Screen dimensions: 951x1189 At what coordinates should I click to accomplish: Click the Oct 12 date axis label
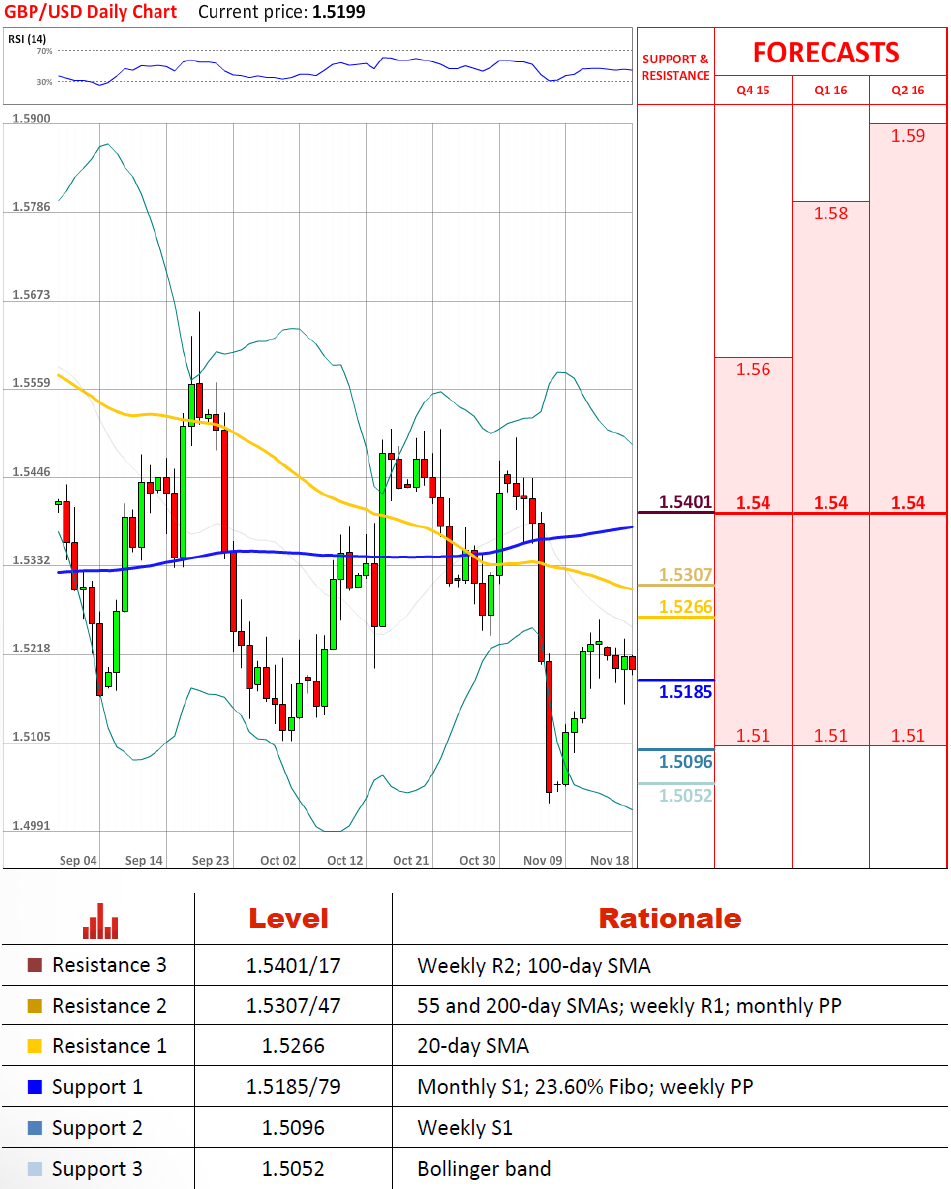(x=345, y=861)
